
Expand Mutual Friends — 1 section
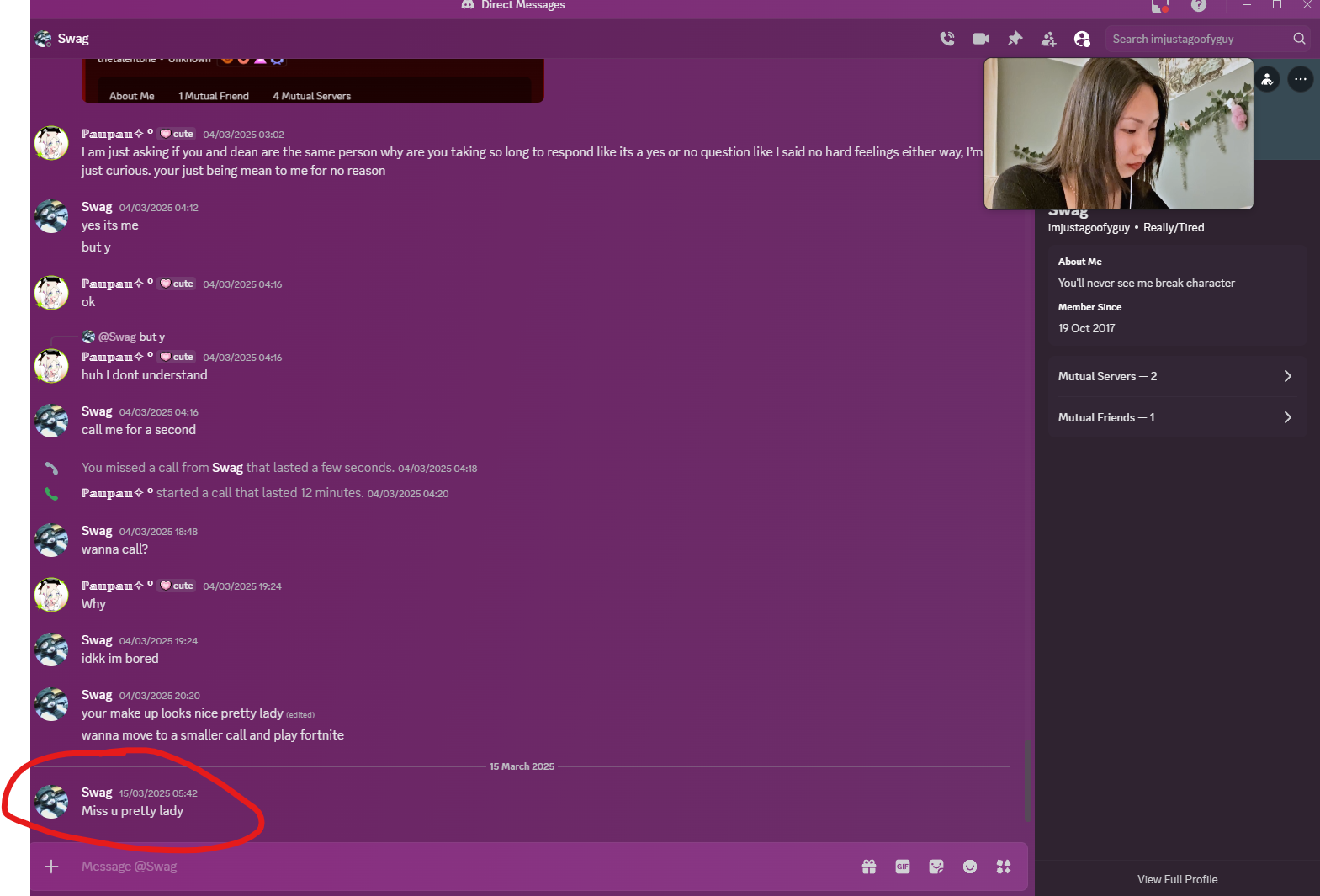(x=1176, y=417)
